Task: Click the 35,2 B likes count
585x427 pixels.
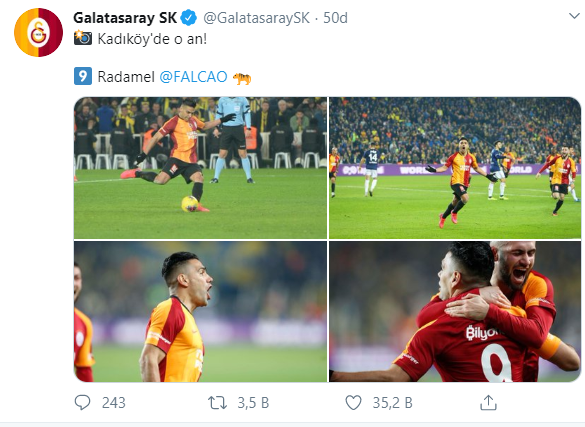Action: coord(392,403)
